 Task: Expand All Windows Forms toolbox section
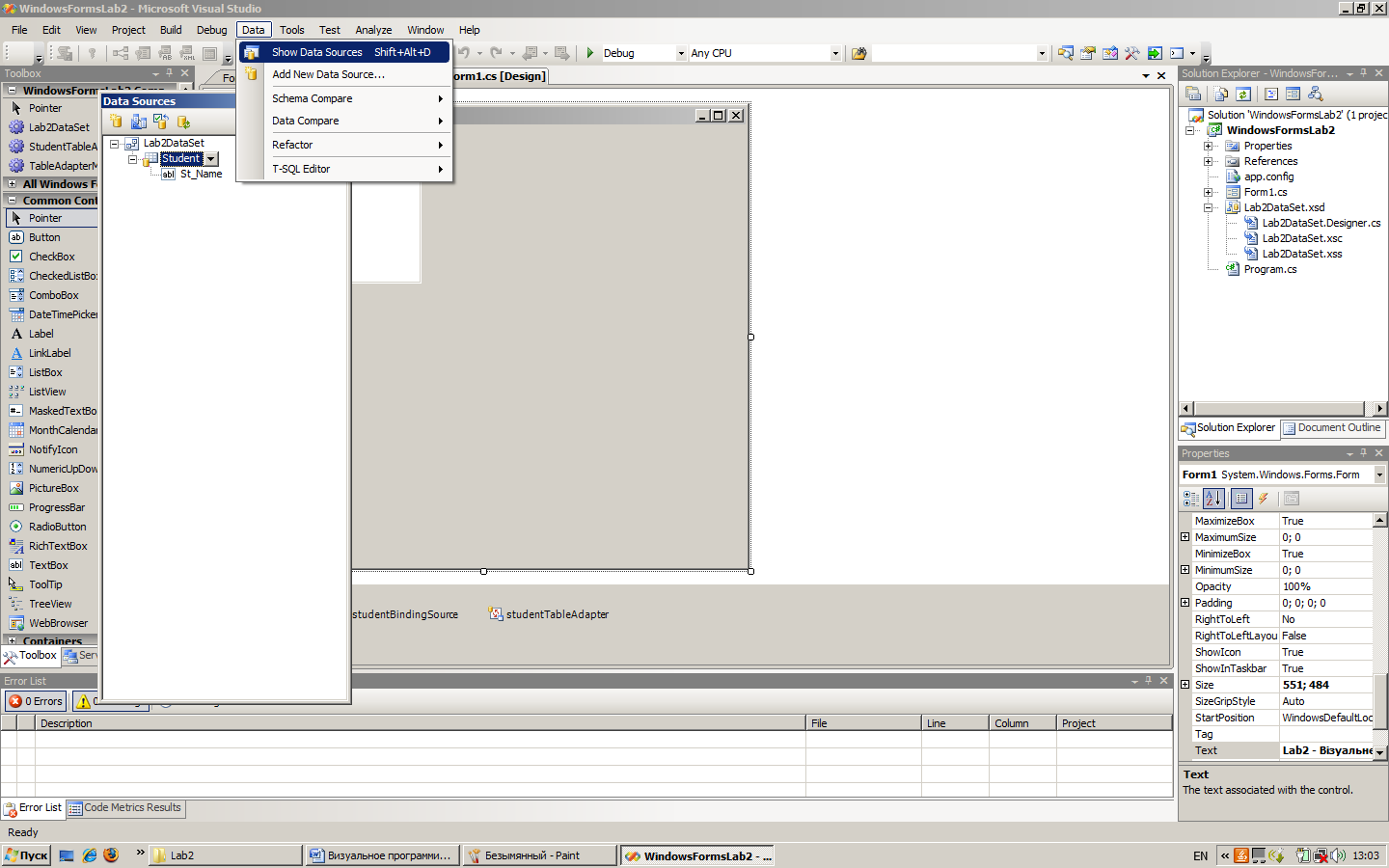coord(12,184)
